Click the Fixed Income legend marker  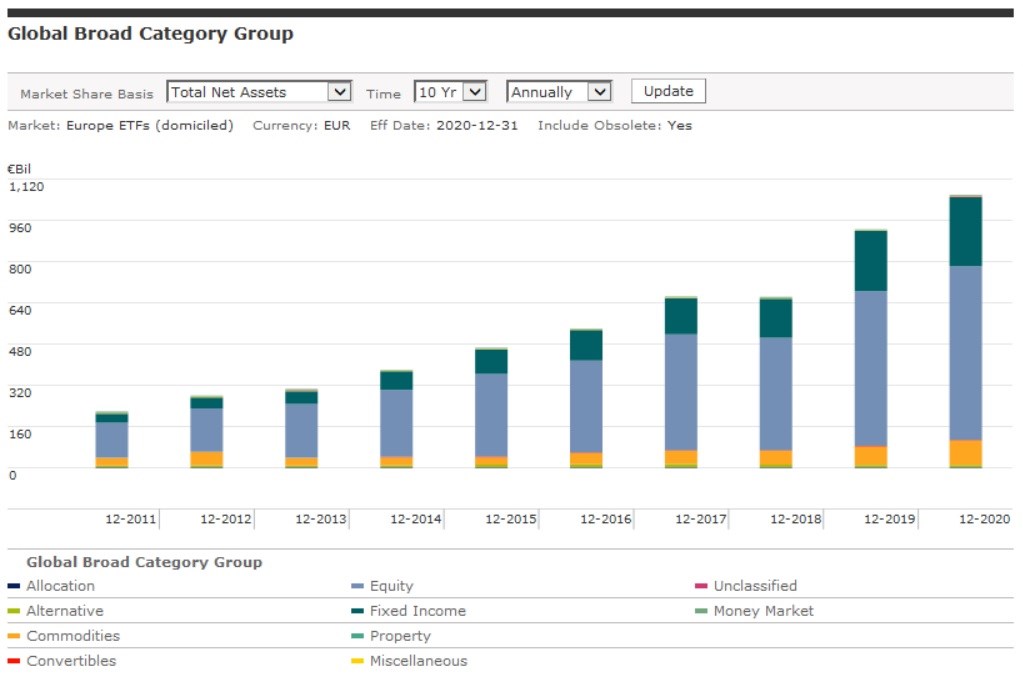click(x=357, y=612)
